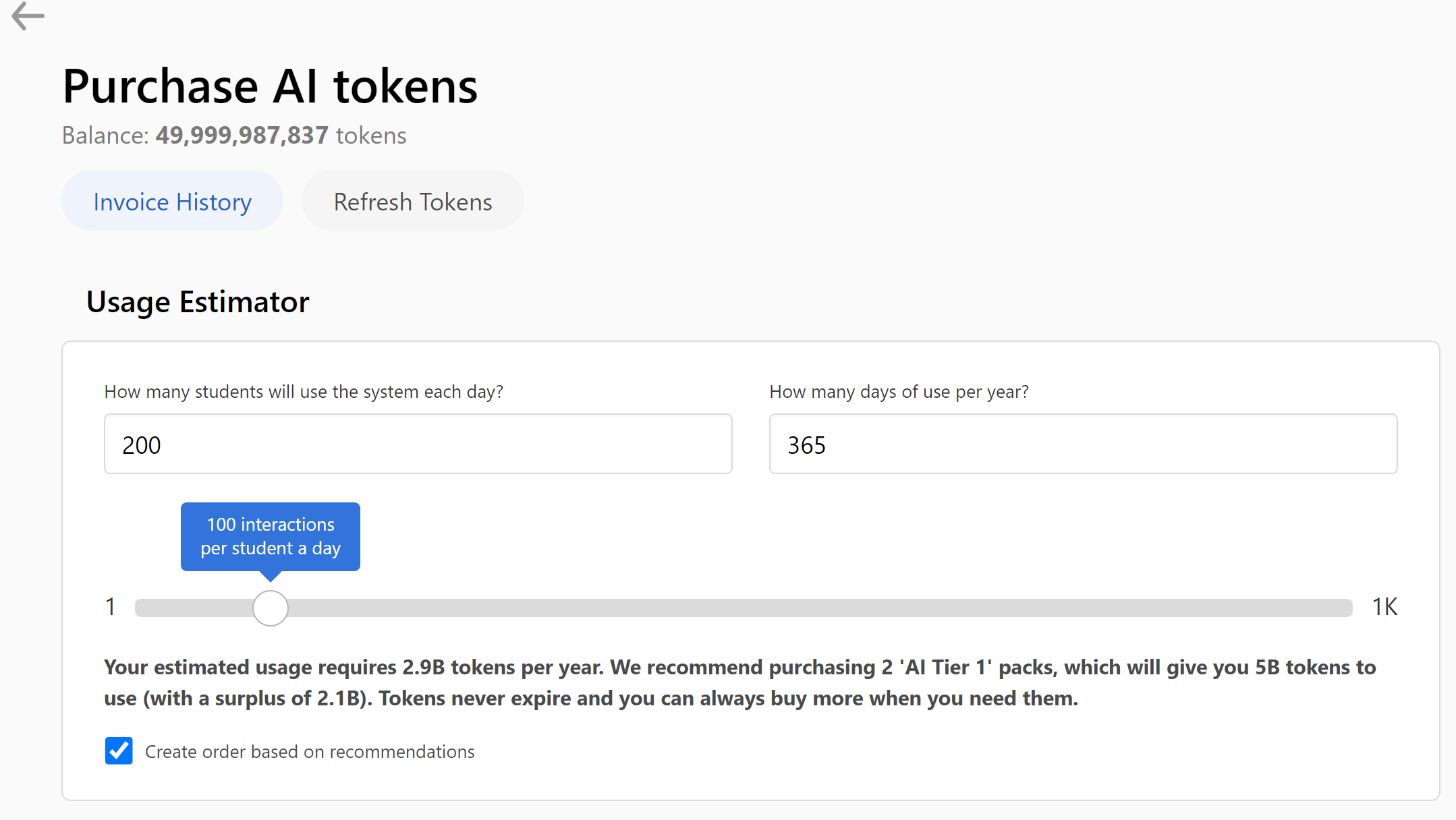The height and width of the screenshot is (820, 1456).
Task: Click the 'How many students' question label
Action: point(304,392)
